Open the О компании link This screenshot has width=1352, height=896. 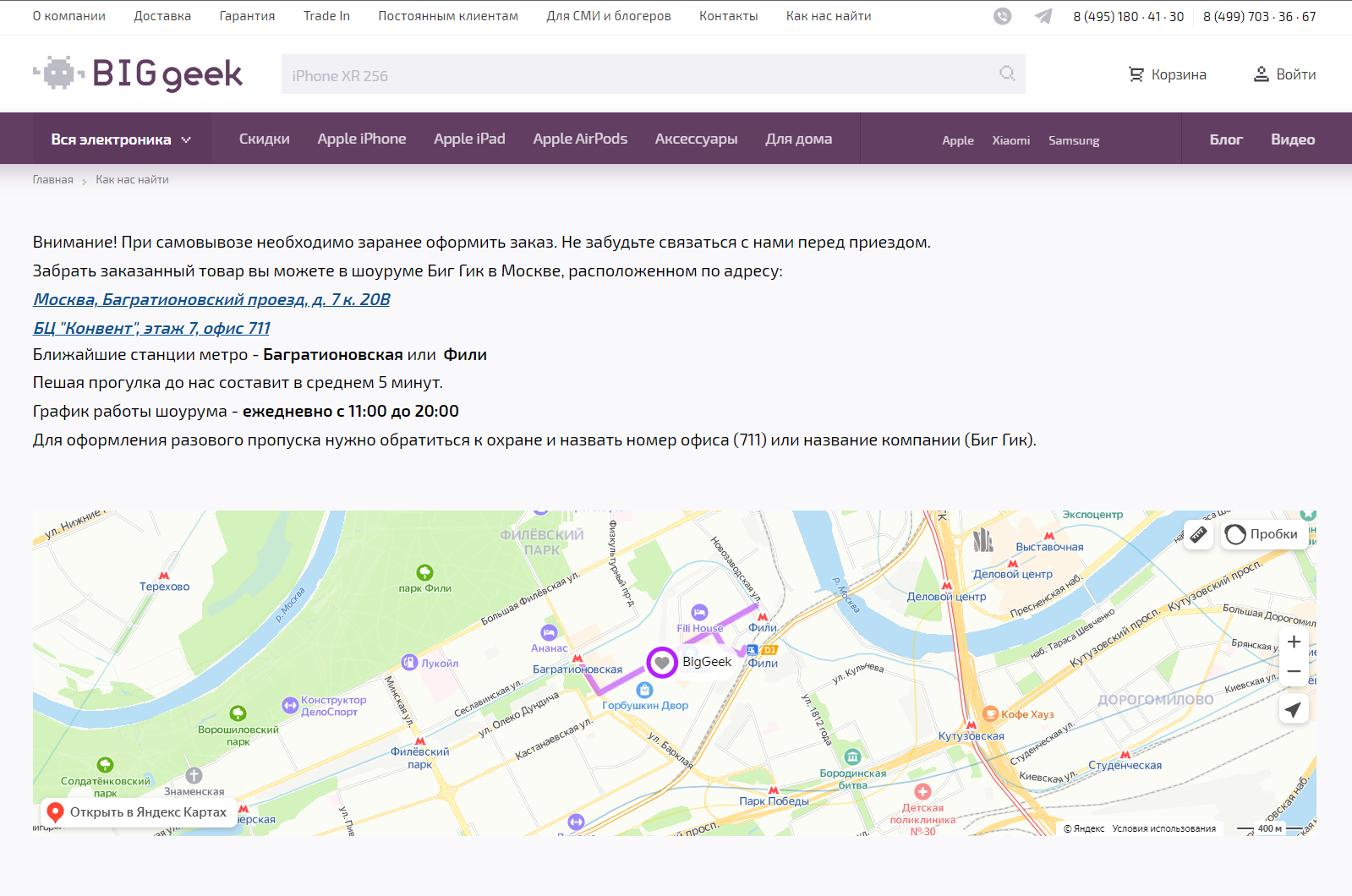click(69, 16)
